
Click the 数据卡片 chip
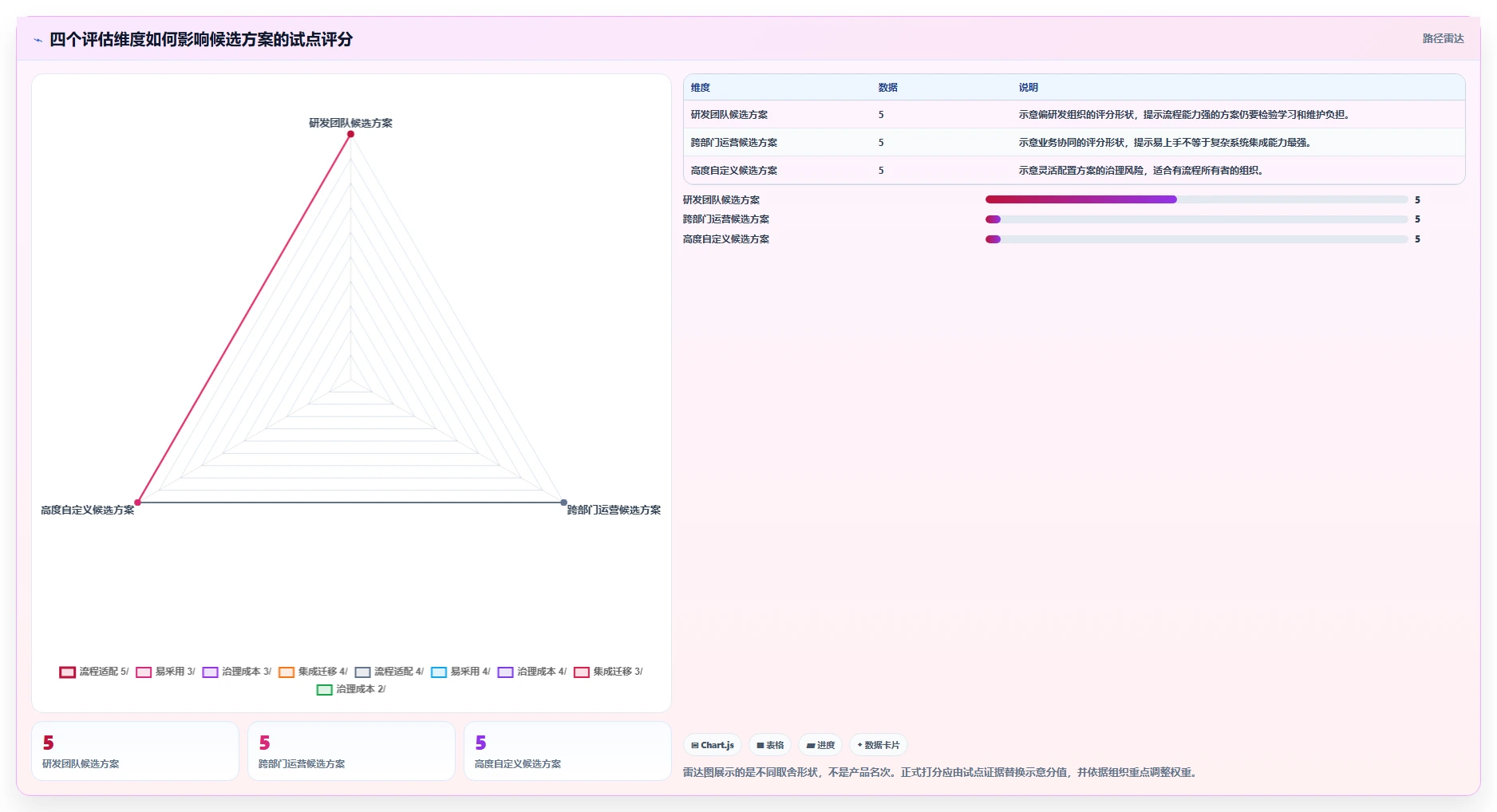click(x=879, y=745)
